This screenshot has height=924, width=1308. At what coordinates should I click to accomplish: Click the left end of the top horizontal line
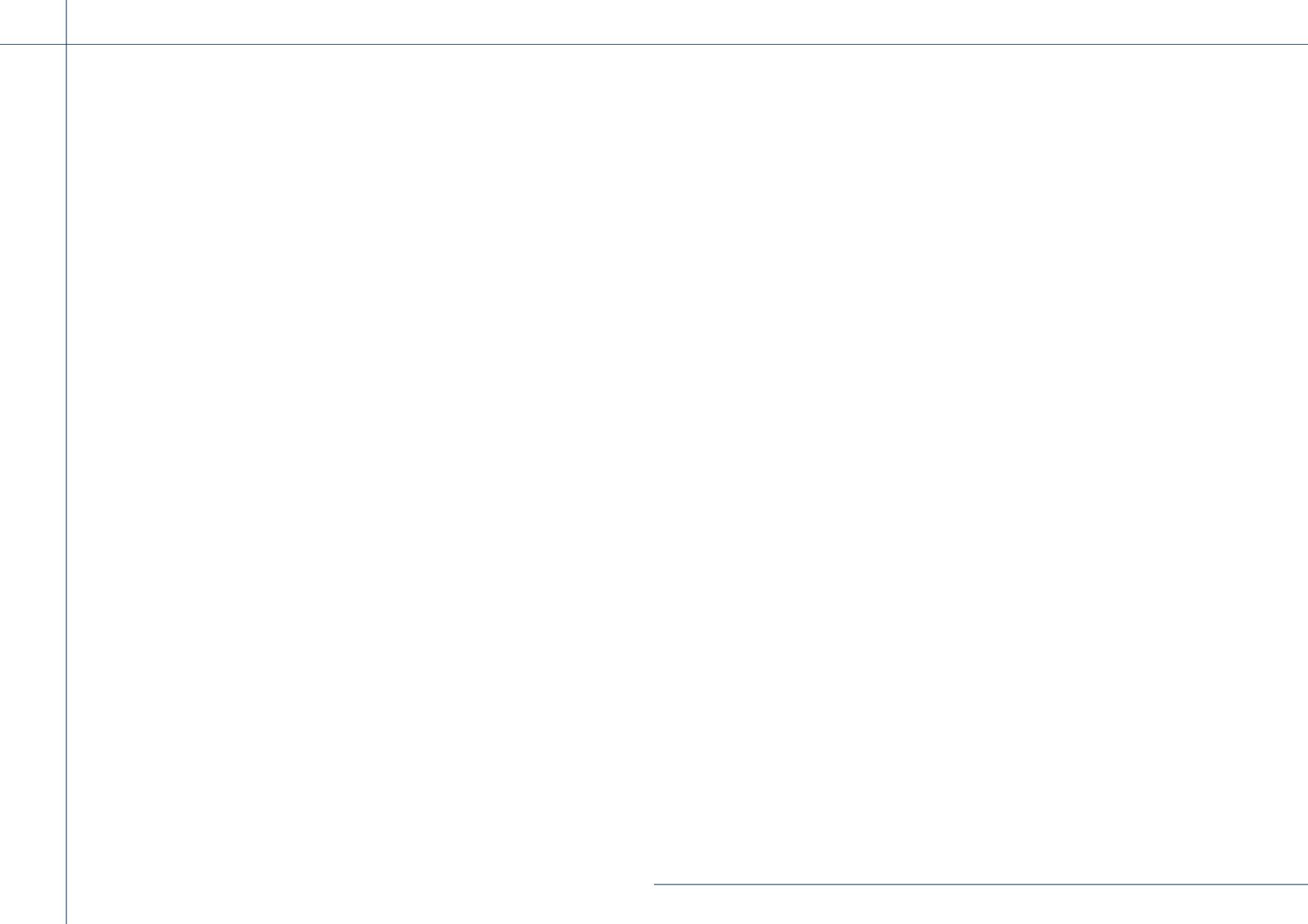2,44
